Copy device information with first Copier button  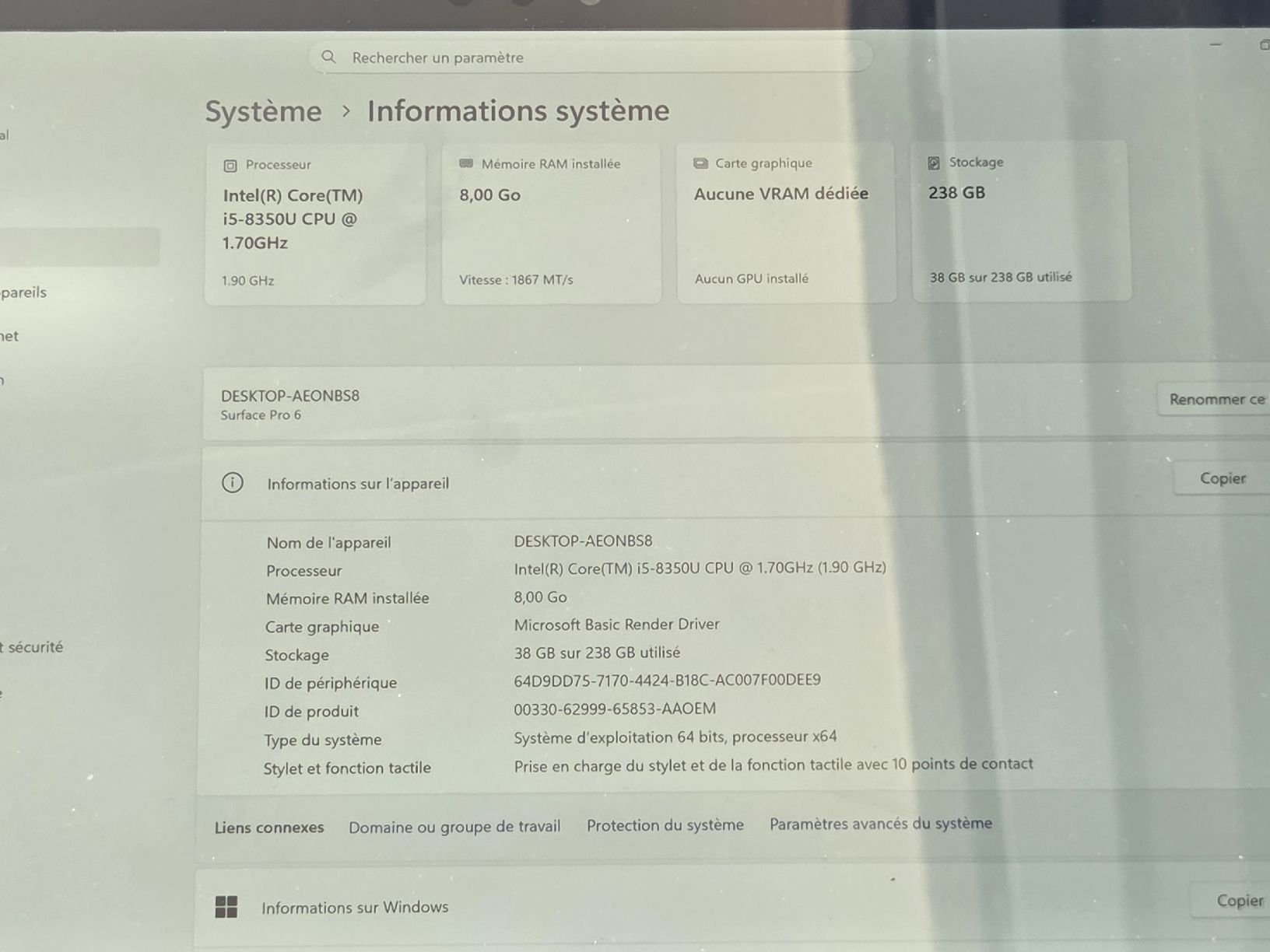1222,478
